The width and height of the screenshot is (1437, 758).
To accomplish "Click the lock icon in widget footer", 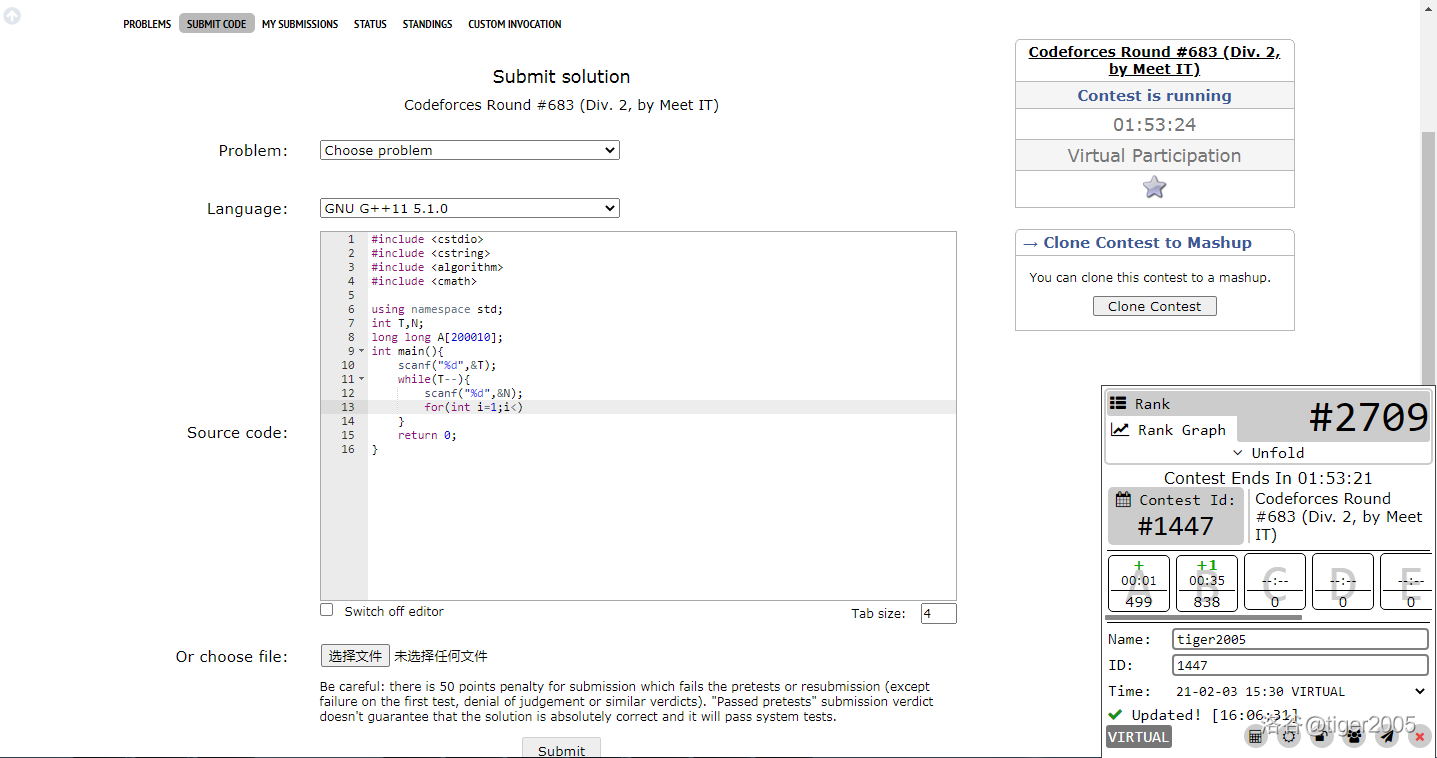I will click(x=1322, y=736).
